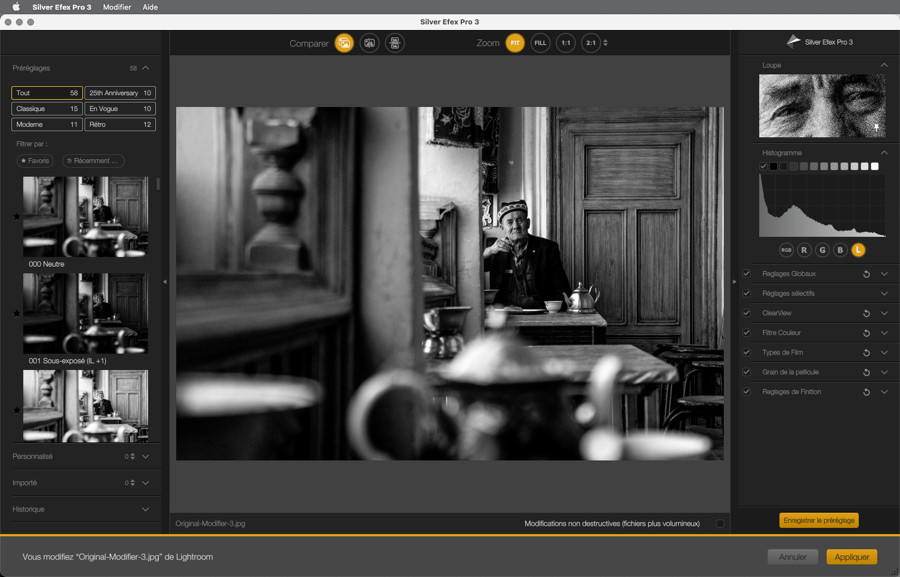Select the En Vogue preset category
Image resolution: width=900 pixels, height=577 pixels.
(x=120, y=109)
